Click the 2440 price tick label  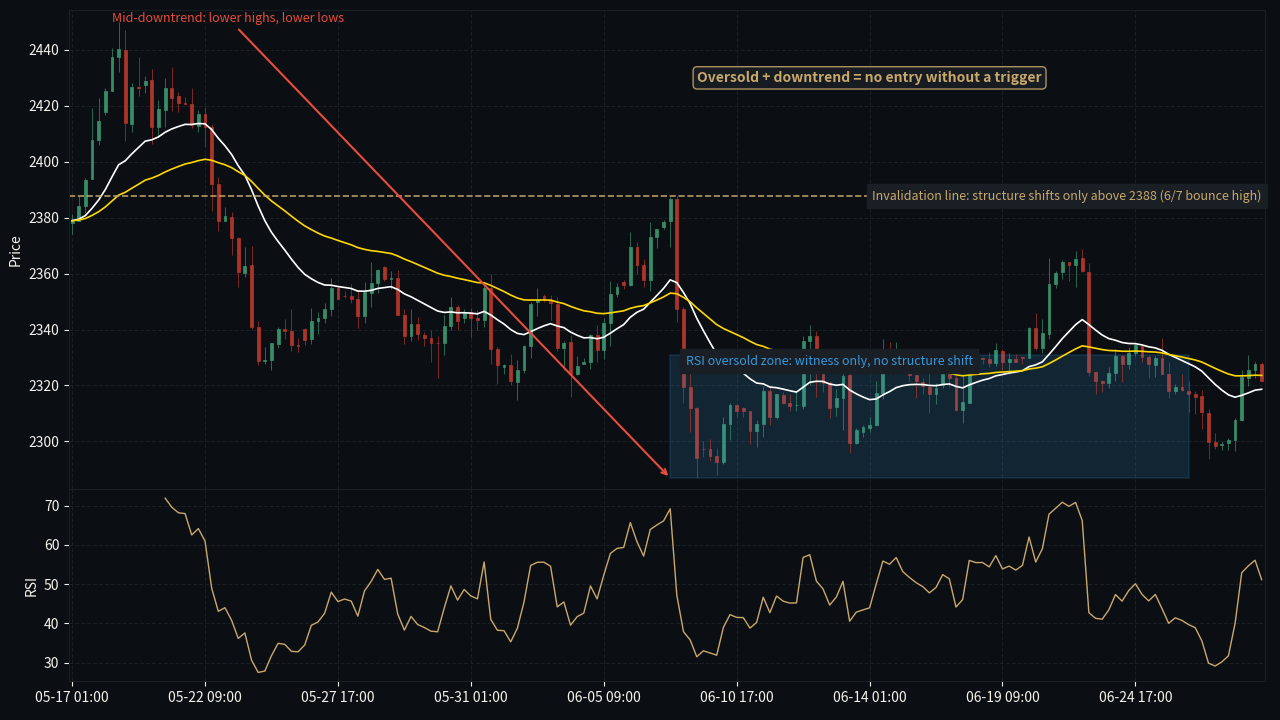pyautogui.click(x=45, y=50)
